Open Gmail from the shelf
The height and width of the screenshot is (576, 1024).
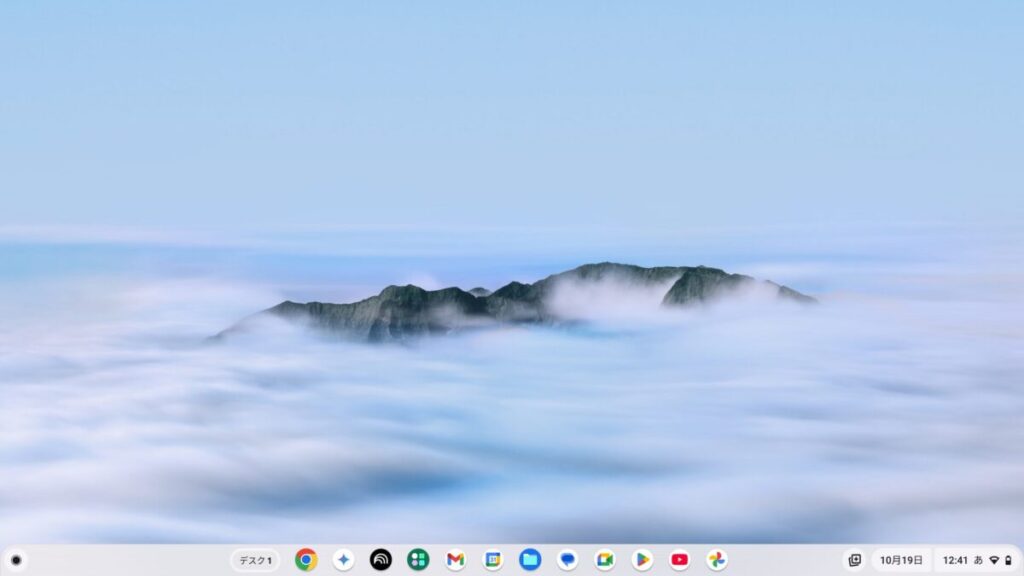[x=455, y=560]
